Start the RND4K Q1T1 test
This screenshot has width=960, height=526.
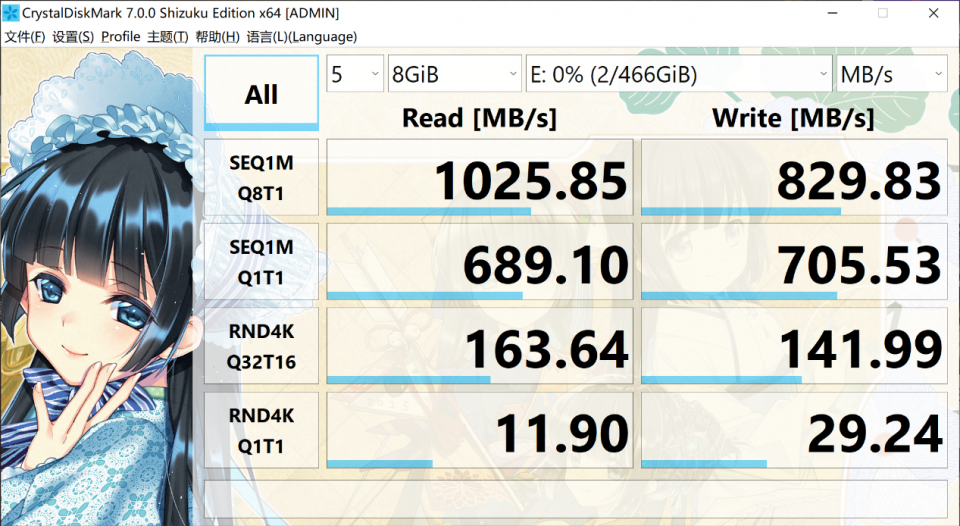(261, 430)
